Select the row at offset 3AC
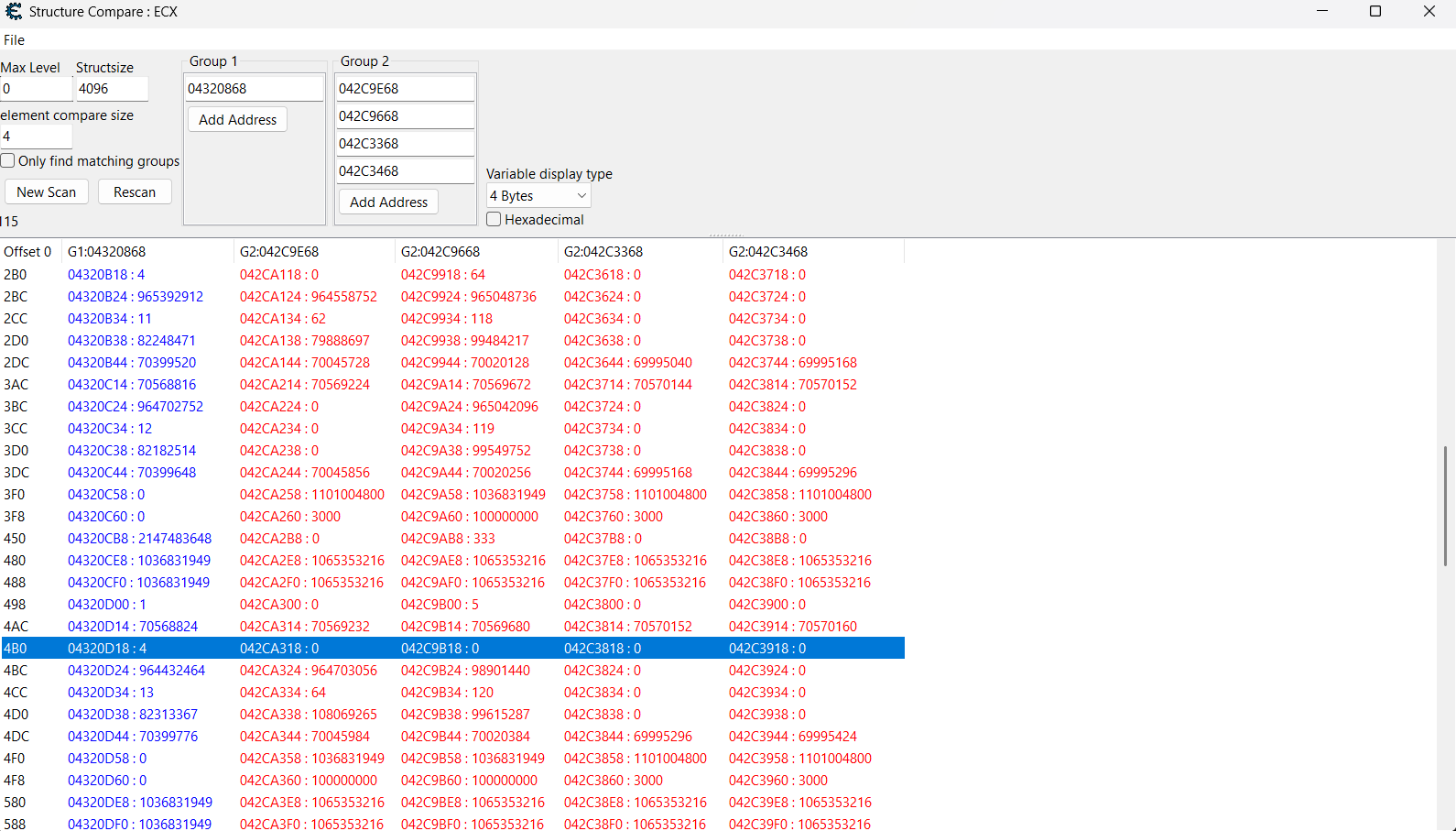Image resolution: width=1456 pixels, height=831 pixels. (x=16, y=385)
